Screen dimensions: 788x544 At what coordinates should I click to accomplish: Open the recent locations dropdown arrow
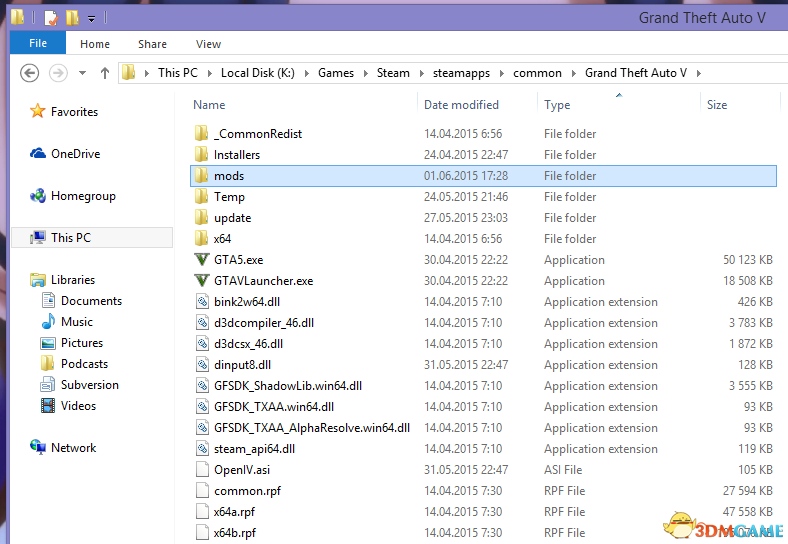pyautogui.click(x=82, y=73)
